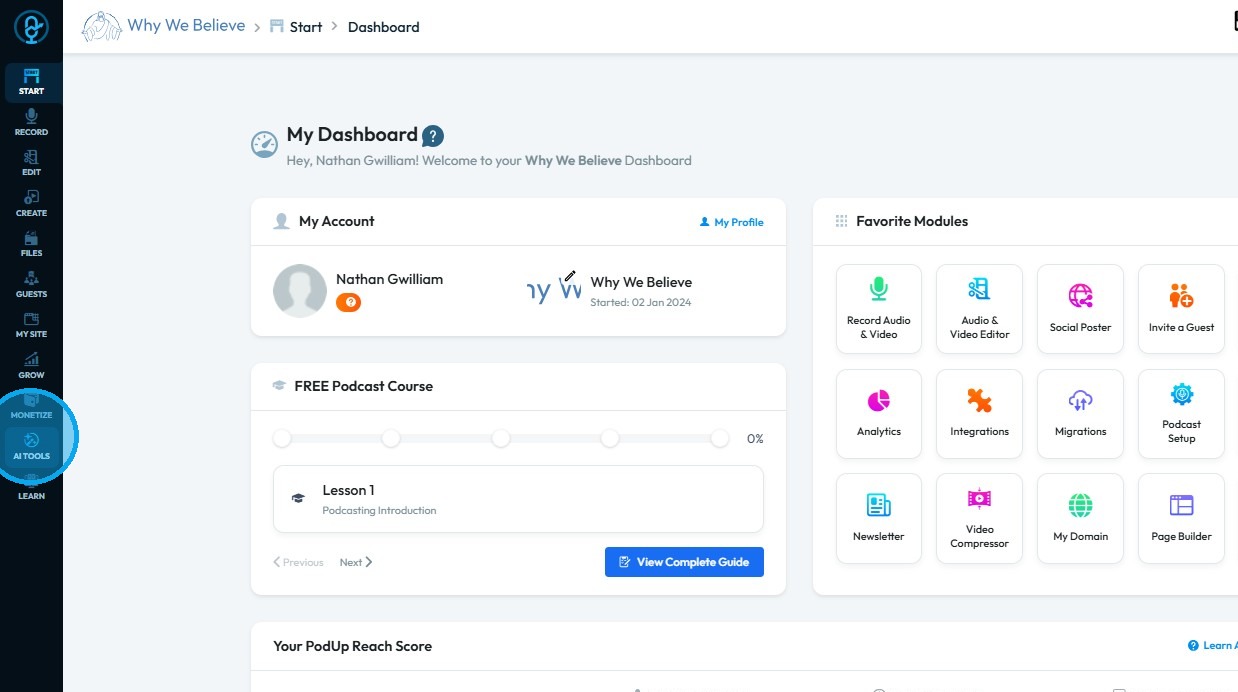Click the My Profile link

731,222
